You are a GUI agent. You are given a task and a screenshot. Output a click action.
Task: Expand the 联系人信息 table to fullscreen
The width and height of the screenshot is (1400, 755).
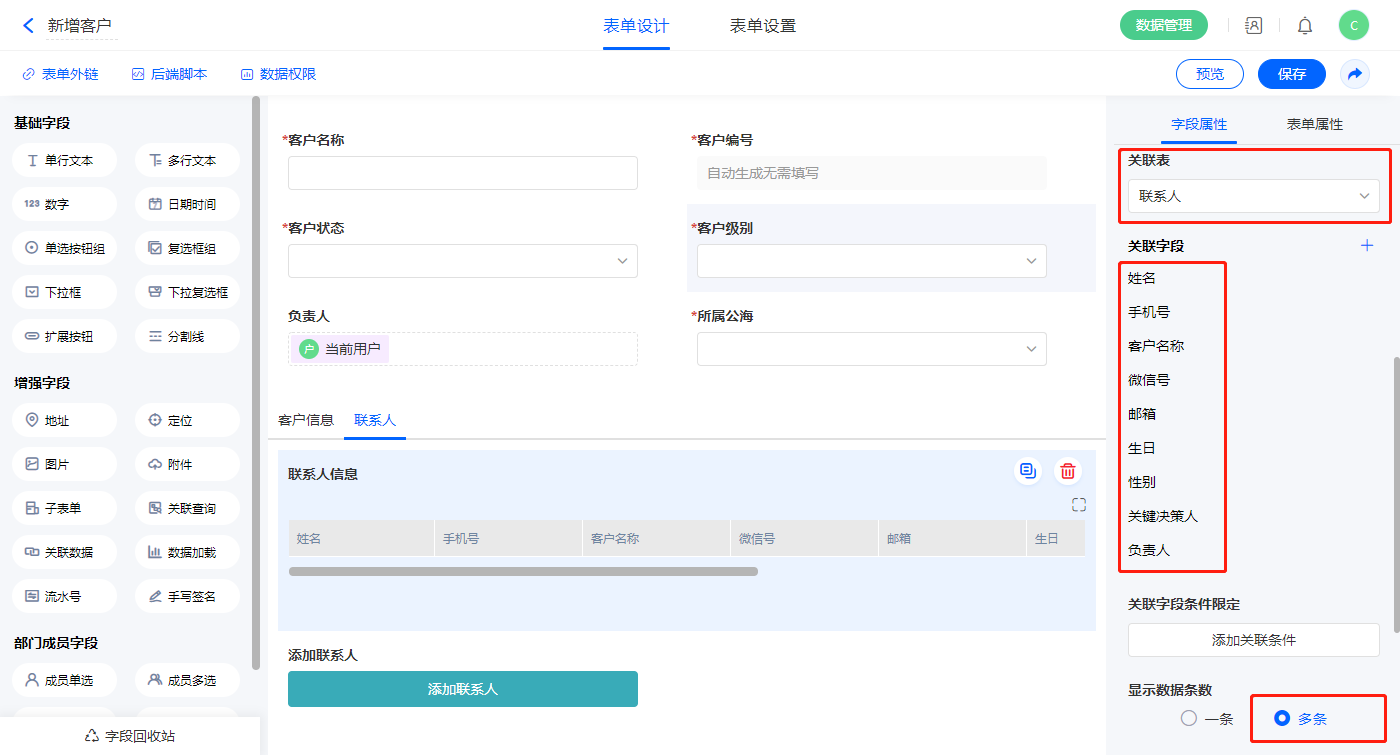pos(1078,505)
